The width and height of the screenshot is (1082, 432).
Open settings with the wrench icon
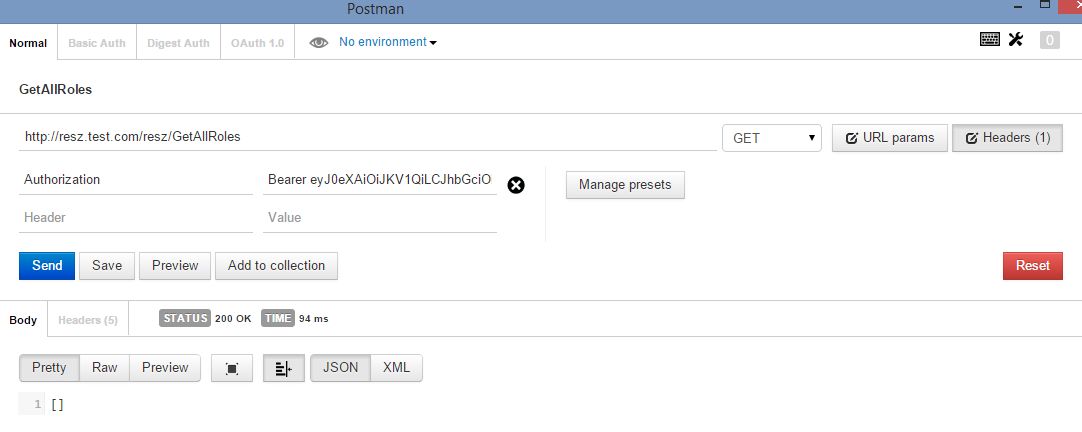1016,40
